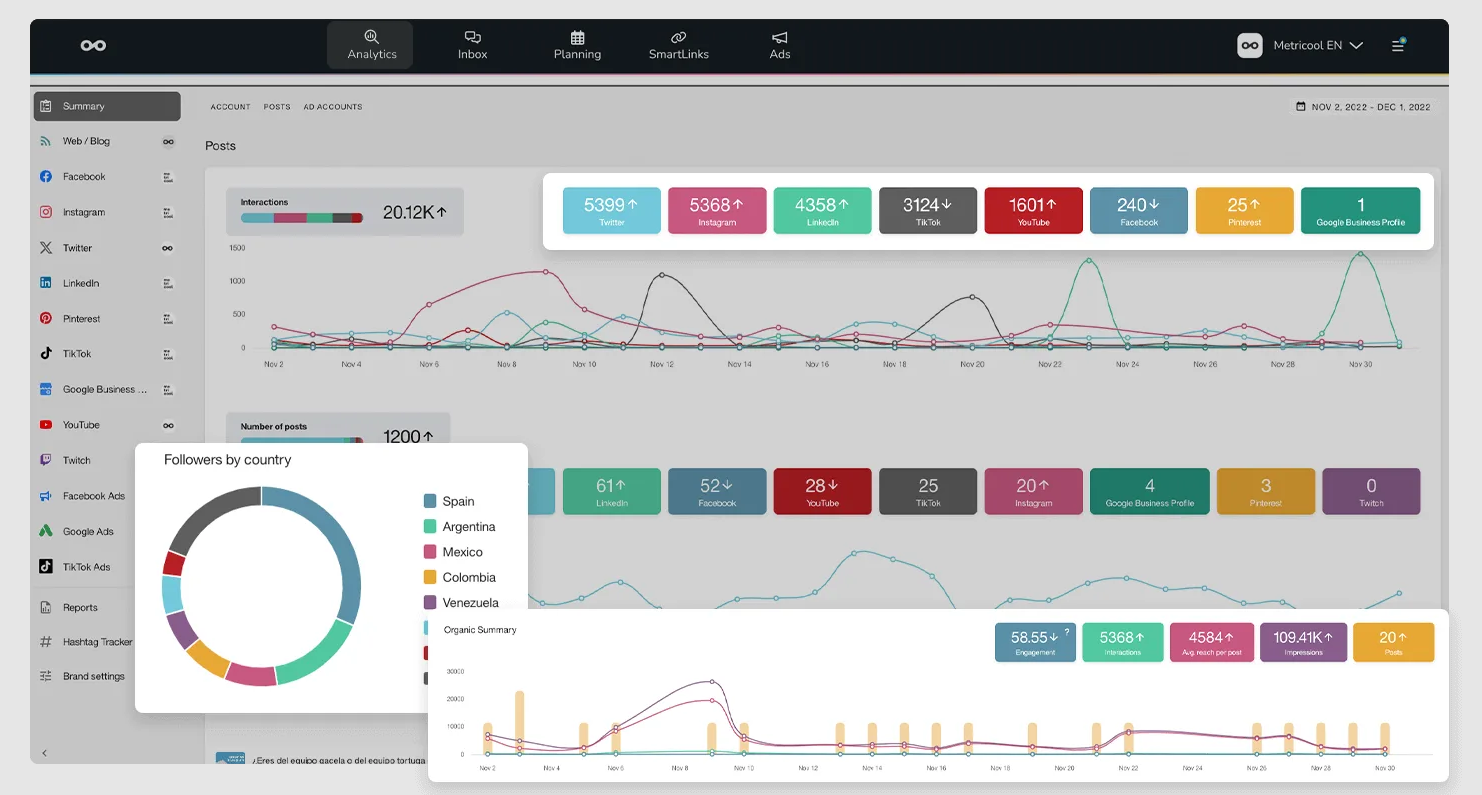Toggle the LinkedIn 61 posts card
Viewport: 1482px width, 795px height.
pos(612,491)
